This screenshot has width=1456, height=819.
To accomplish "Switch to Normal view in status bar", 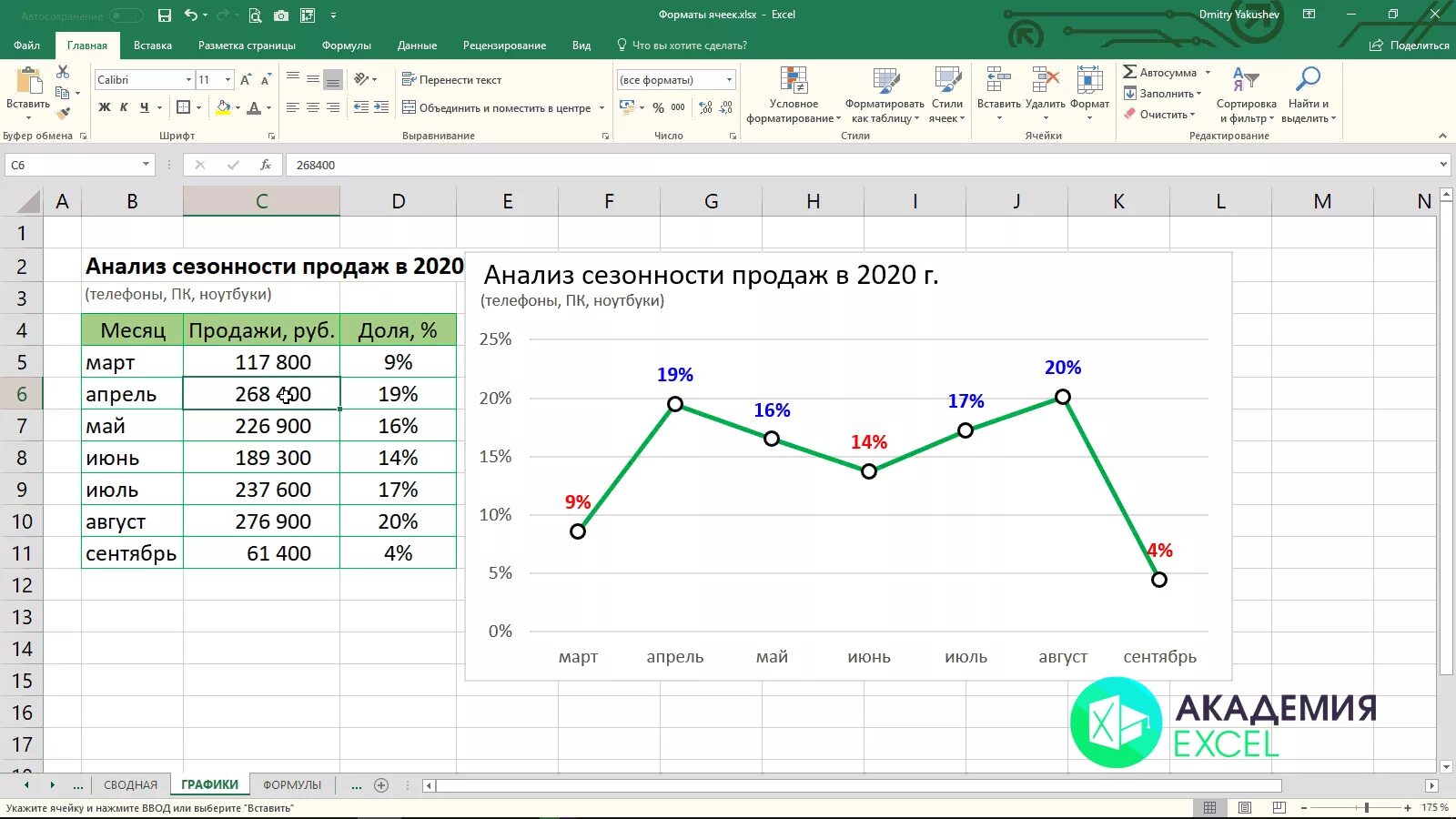I will (x=1209, y=807).
